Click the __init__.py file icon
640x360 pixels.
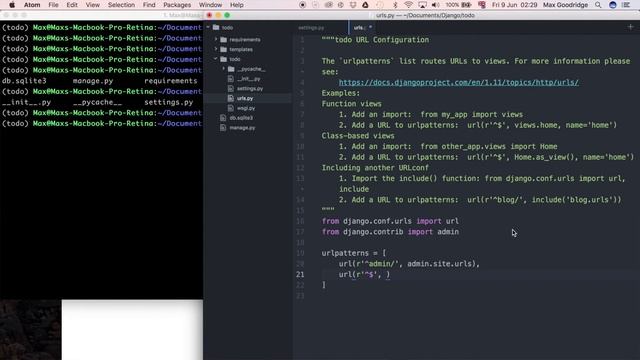231,79
